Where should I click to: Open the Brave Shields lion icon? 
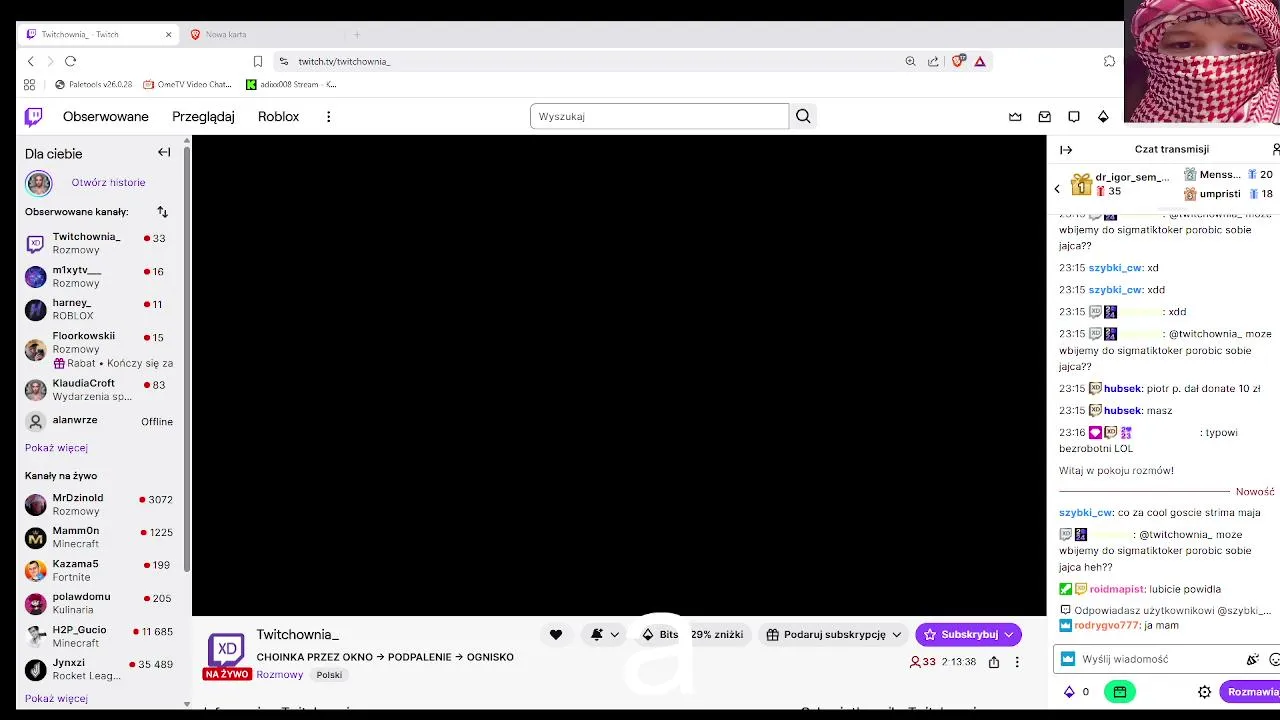(x=957, y=61)
